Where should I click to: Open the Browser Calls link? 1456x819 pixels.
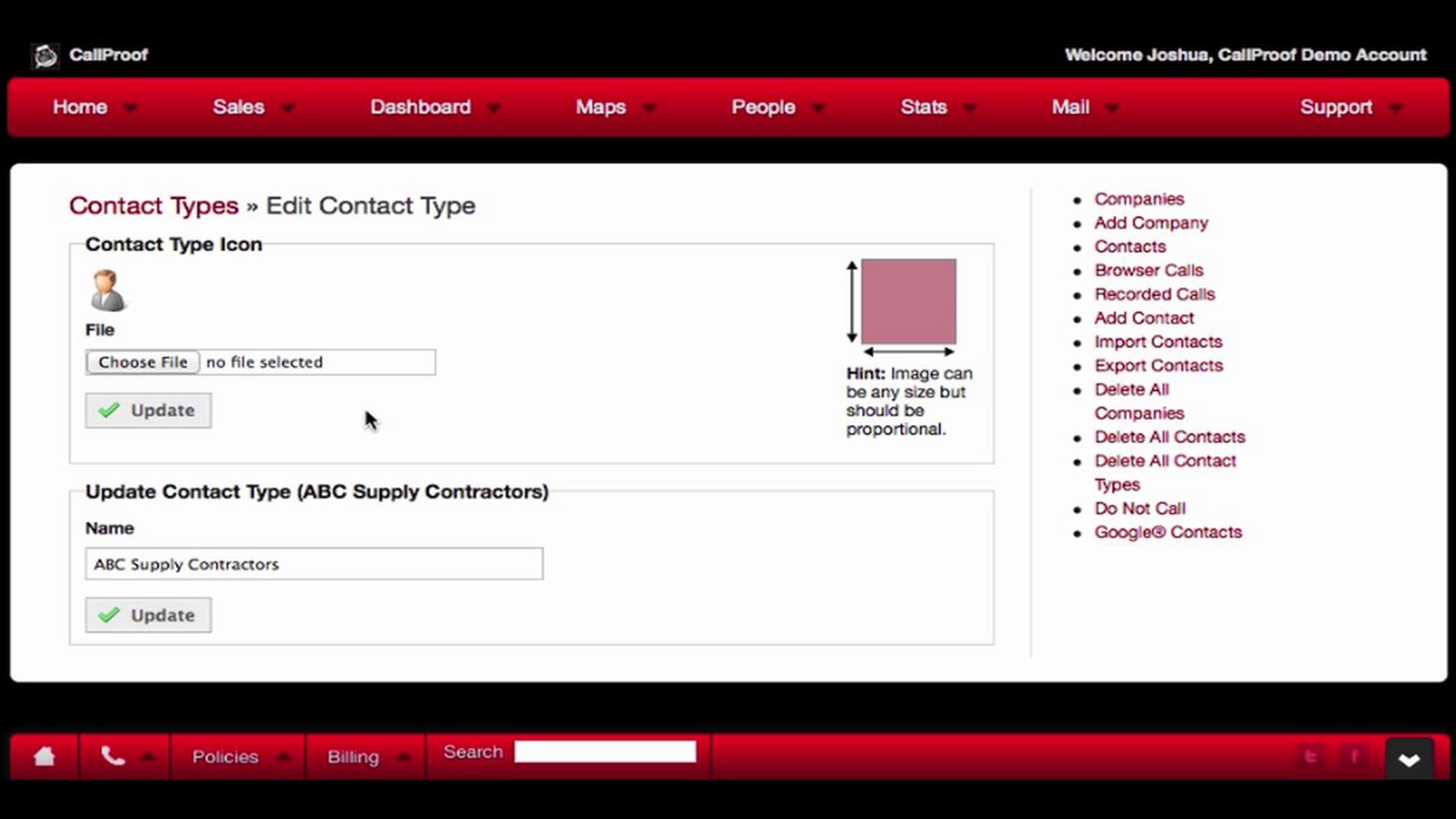(x=1149, y=270)
